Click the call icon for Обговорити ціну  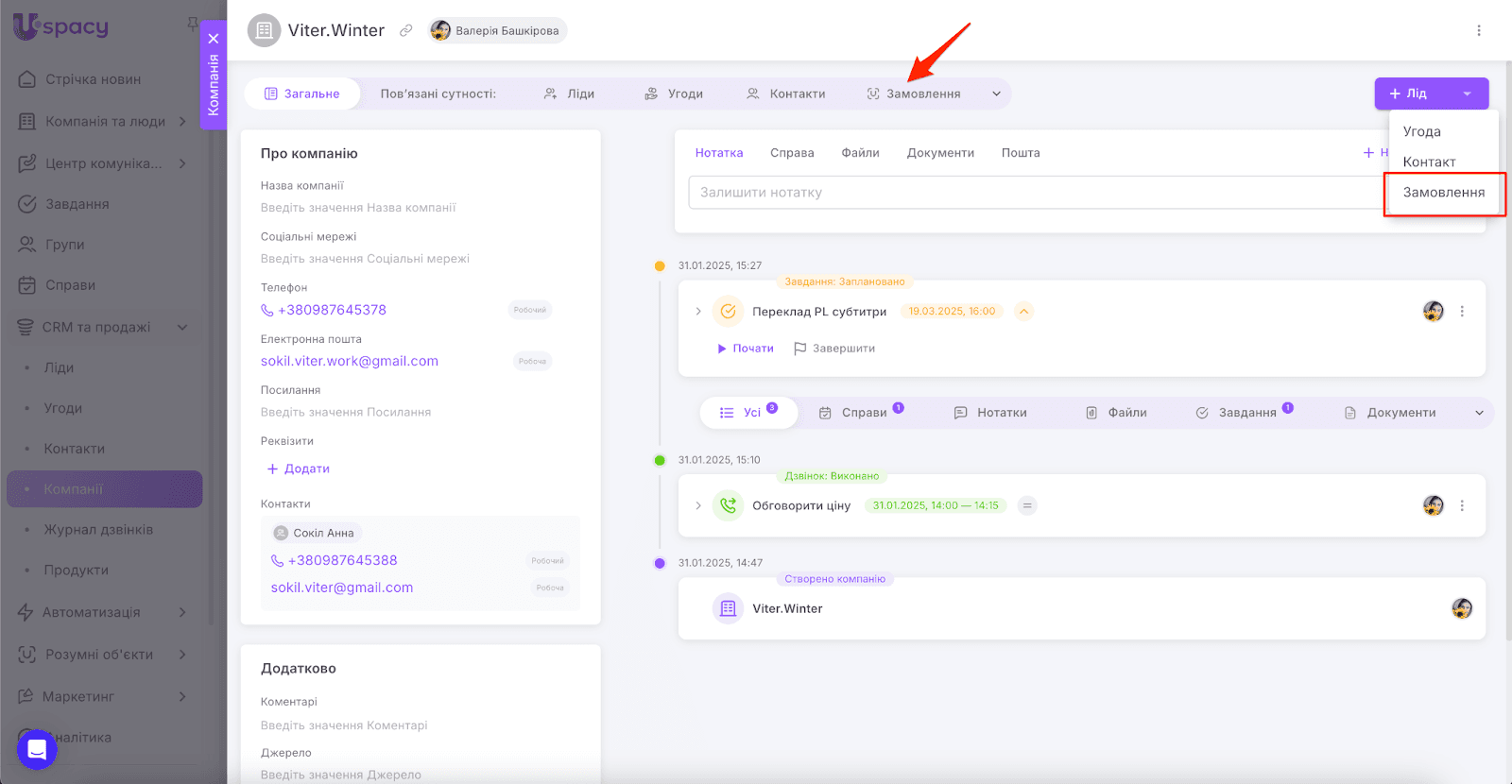tap(728, 505)
